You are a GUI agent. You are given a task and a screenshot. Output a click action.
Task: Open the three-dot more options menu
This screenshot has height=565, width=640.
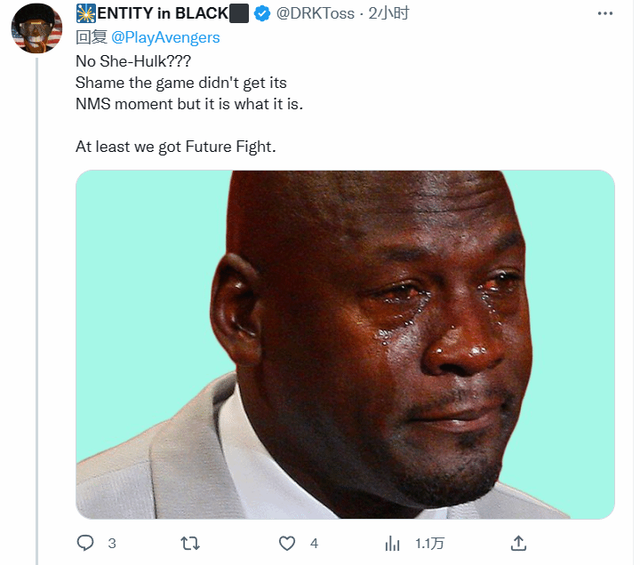click(x=605, y=13)
